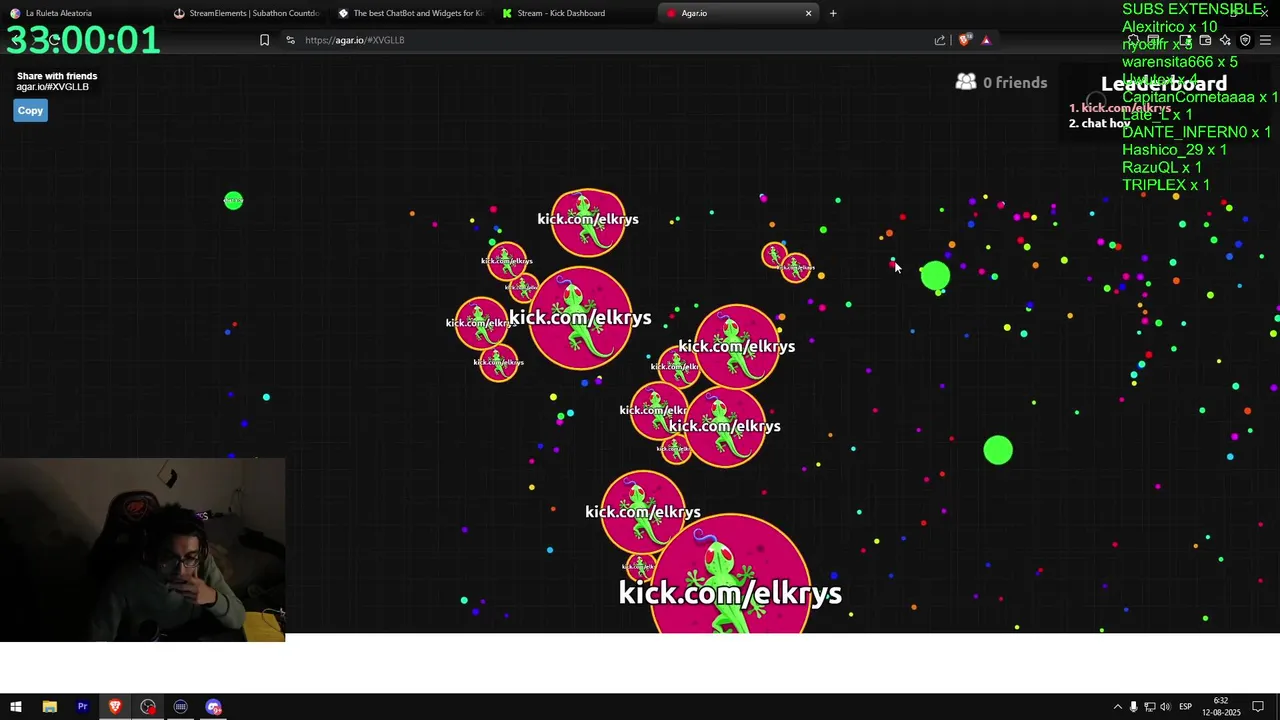Click the share page icon
The image size is (1280, 720).
(940, 40)
